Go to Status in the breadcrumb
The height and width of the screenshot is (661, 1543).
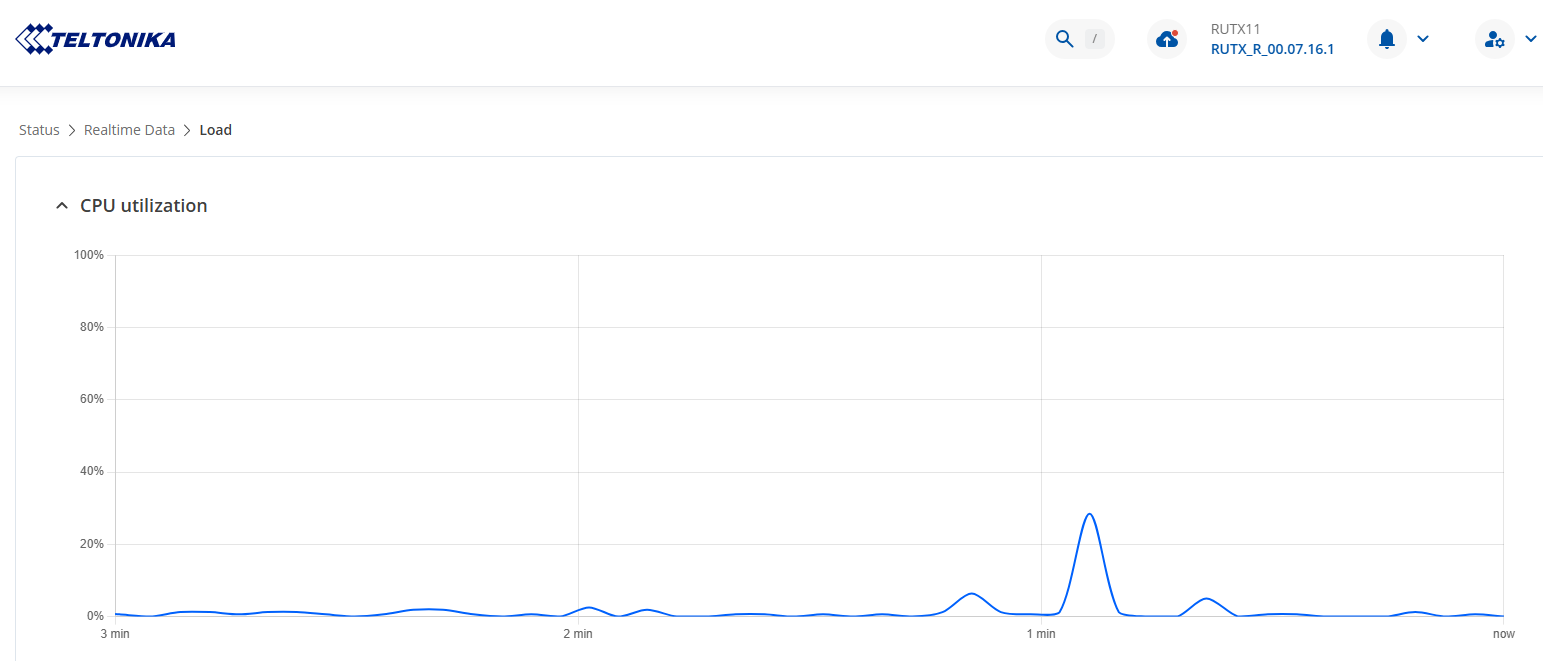39,130
